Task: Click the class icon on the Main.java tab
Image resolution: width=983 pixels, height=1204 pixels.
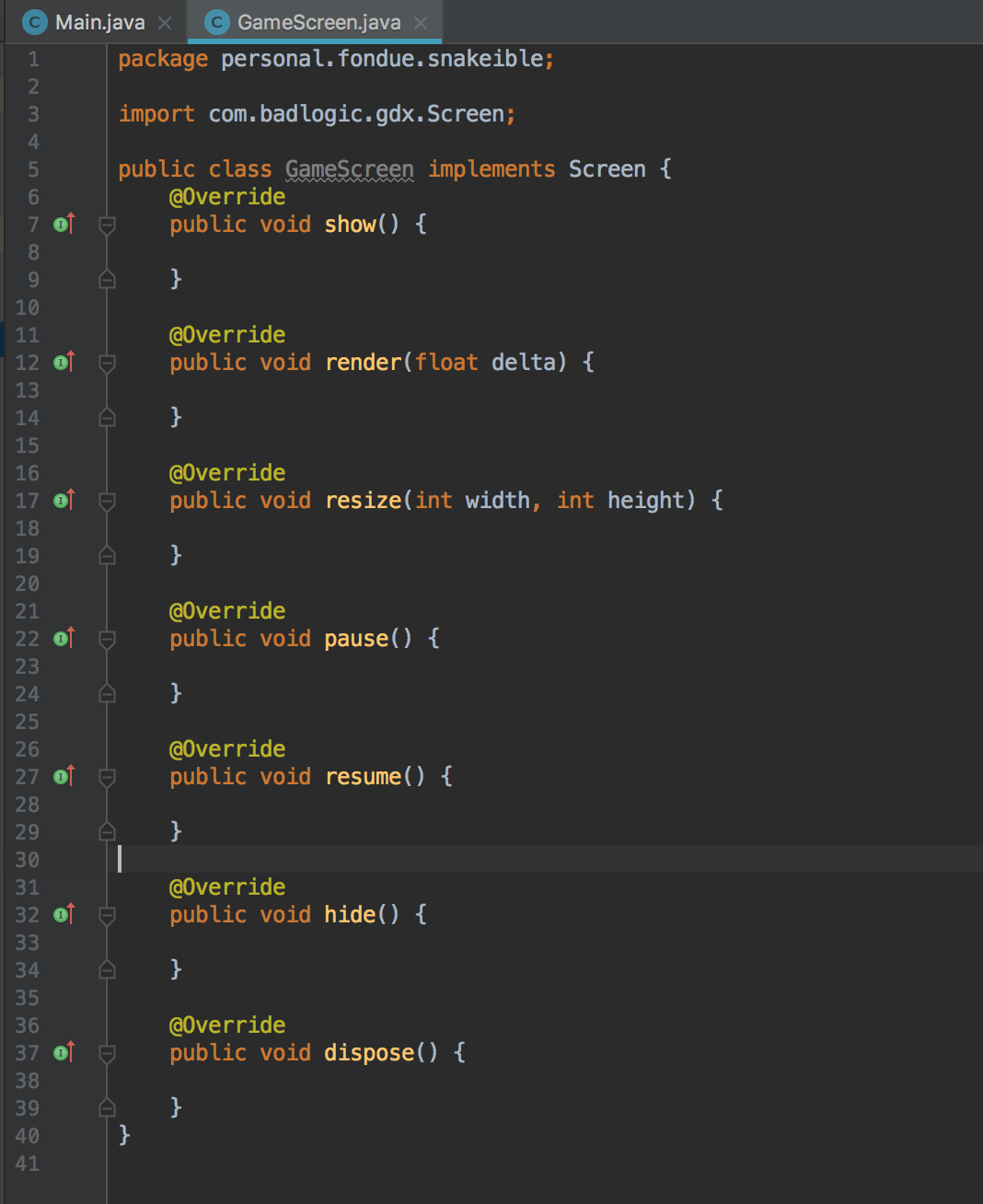Action: (x=34, y=21)
